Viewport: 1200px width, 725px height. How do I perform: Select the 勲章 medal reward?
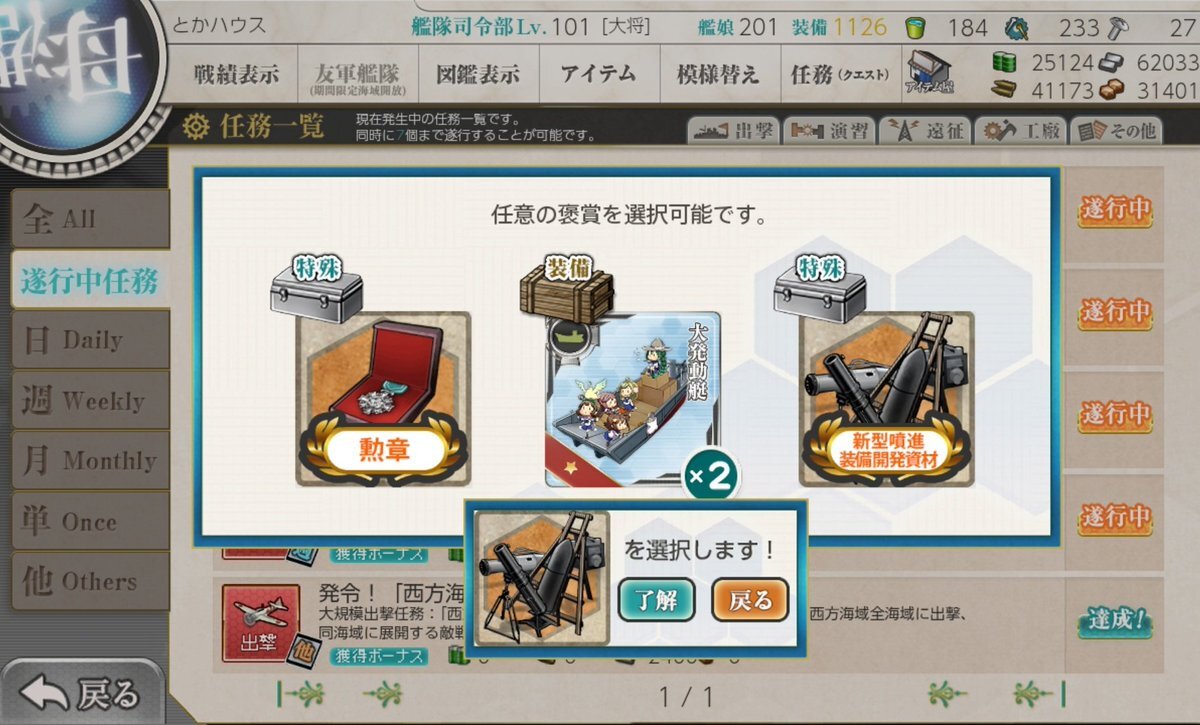pyautogui.click(x=385, y=398)
